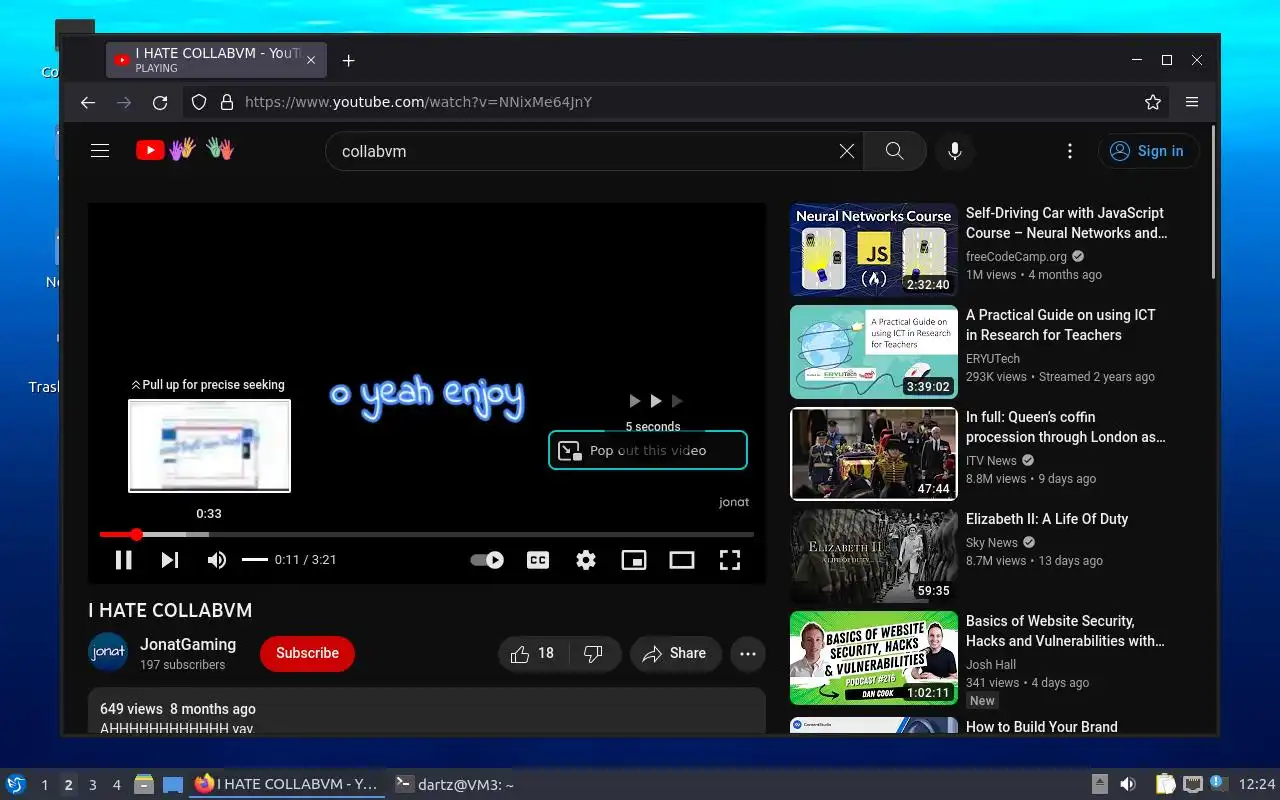Open Basics of Website Security video thumbnail
Screen dimensions: 1280x800
tap(874, 658)
